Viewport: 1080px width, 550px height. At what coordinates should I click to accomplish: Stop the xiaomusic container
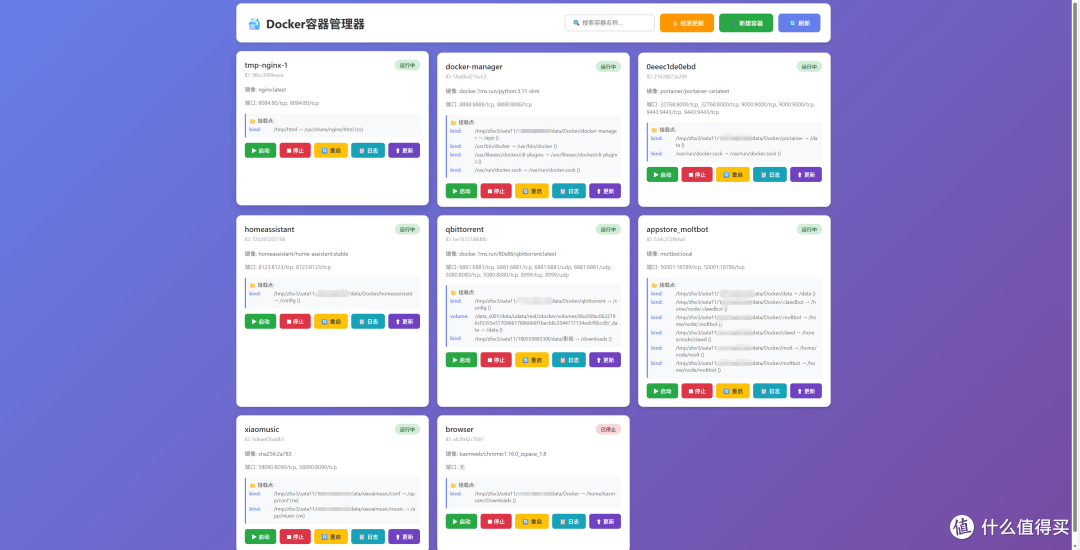tap(295, 536)
